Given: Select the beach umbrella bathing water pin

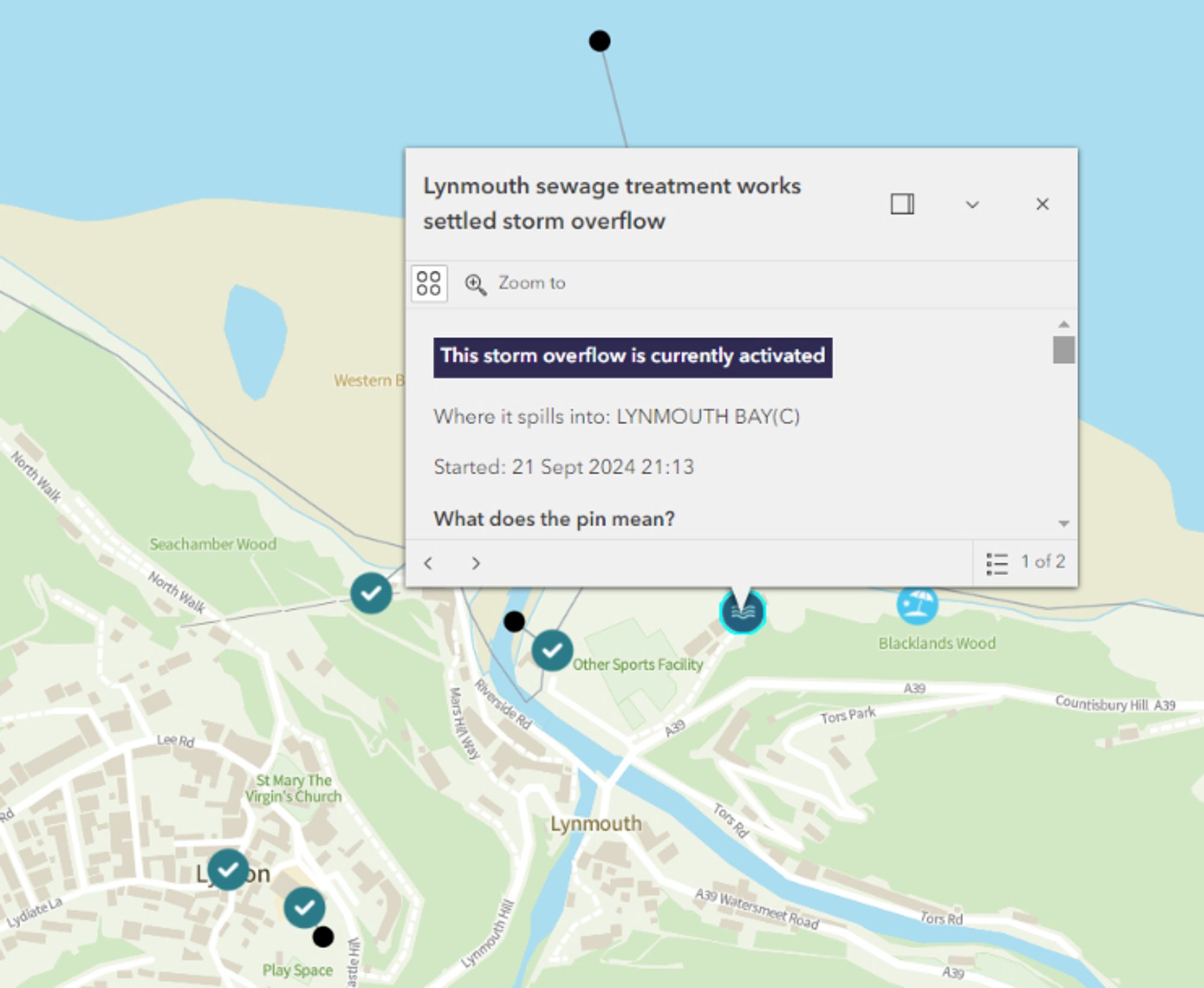Looking at the screenshot, I should point(917,604).
